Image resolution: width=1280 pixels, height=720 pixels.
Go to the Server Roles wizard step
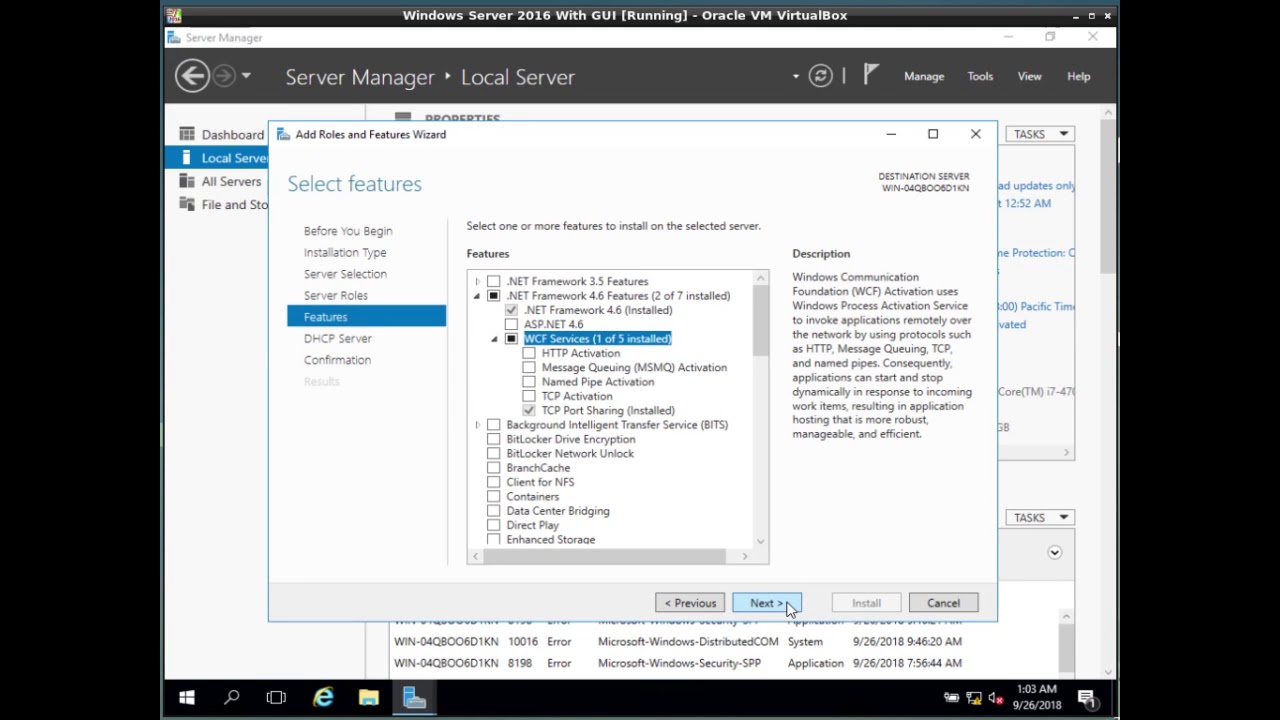tap(336, 295)
